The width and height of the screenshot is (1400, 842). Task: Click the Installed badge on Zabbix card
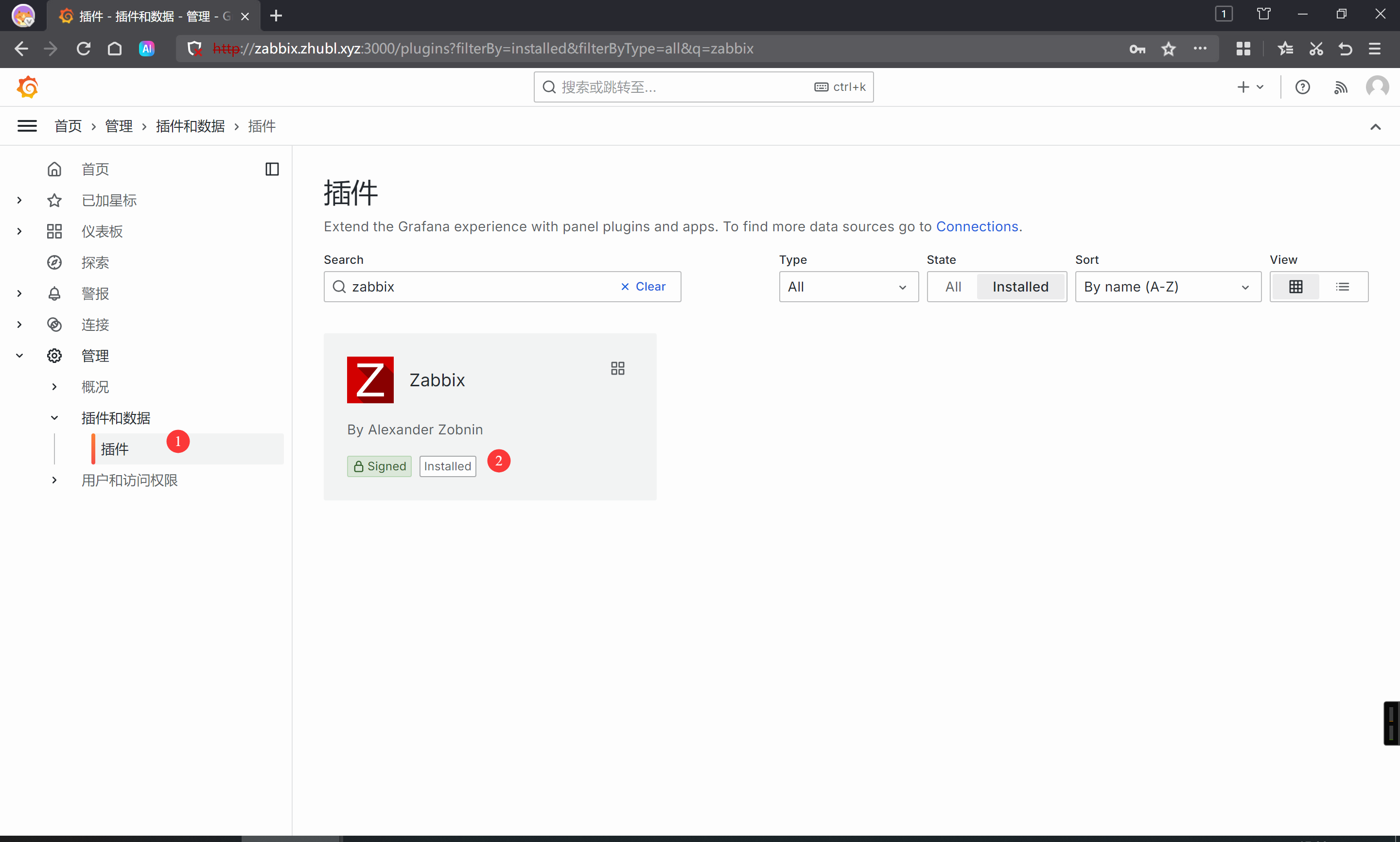[x=448, y=466]
